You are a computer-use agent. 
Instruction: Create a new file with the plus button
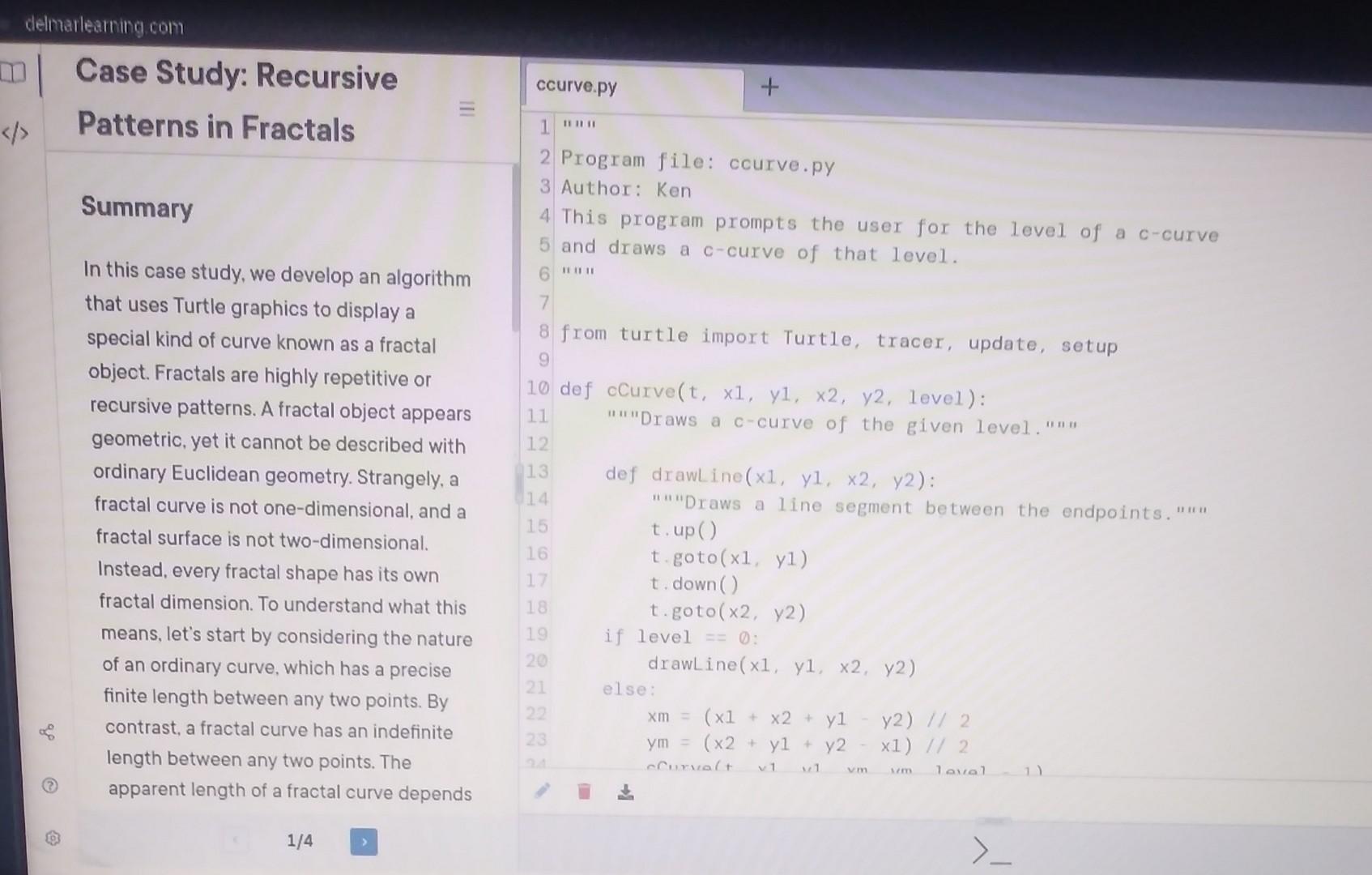click(x=769, y=86)
